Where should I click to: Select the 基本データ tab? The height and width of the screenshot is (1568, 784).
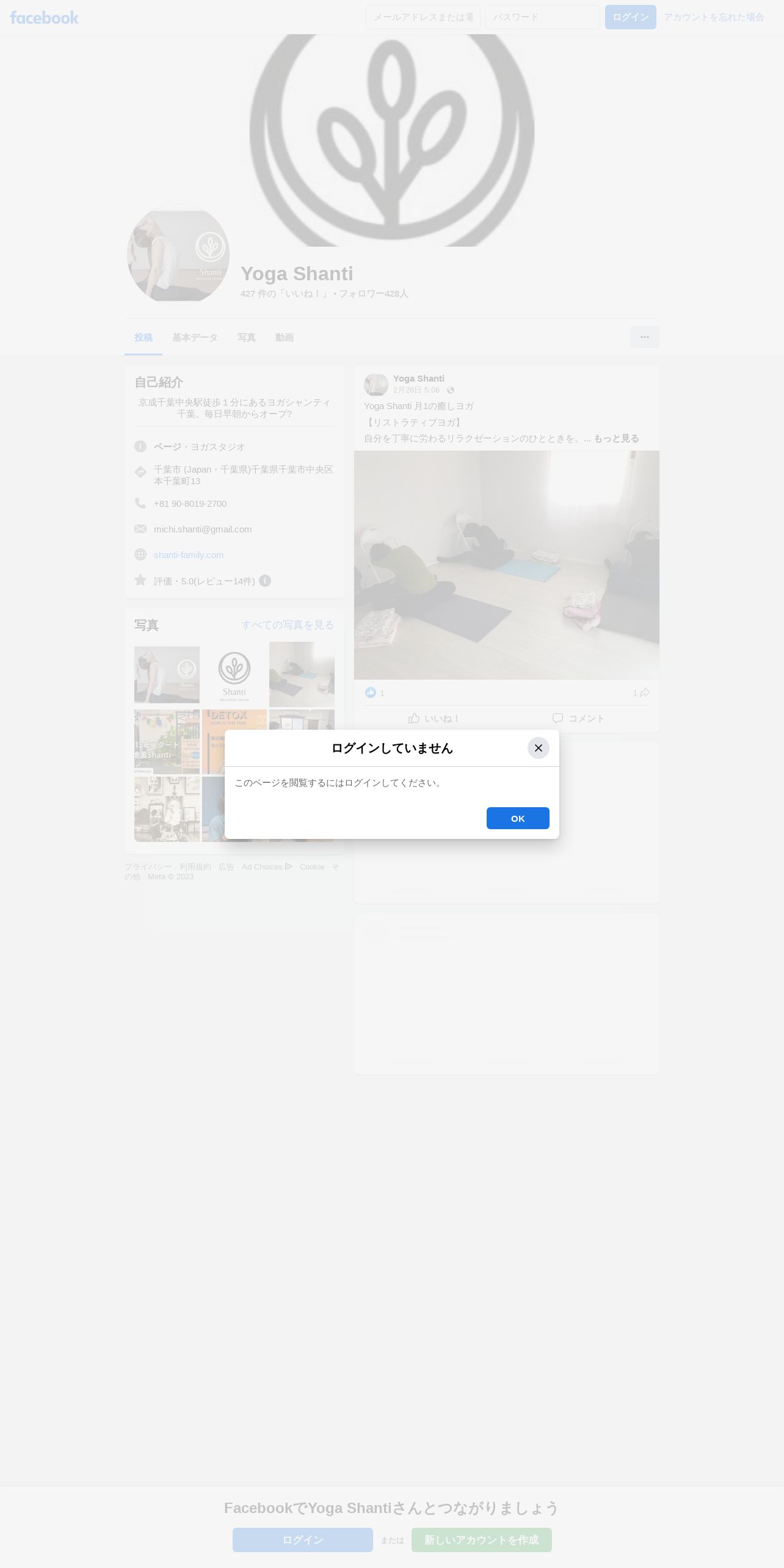tap(195, 337)
